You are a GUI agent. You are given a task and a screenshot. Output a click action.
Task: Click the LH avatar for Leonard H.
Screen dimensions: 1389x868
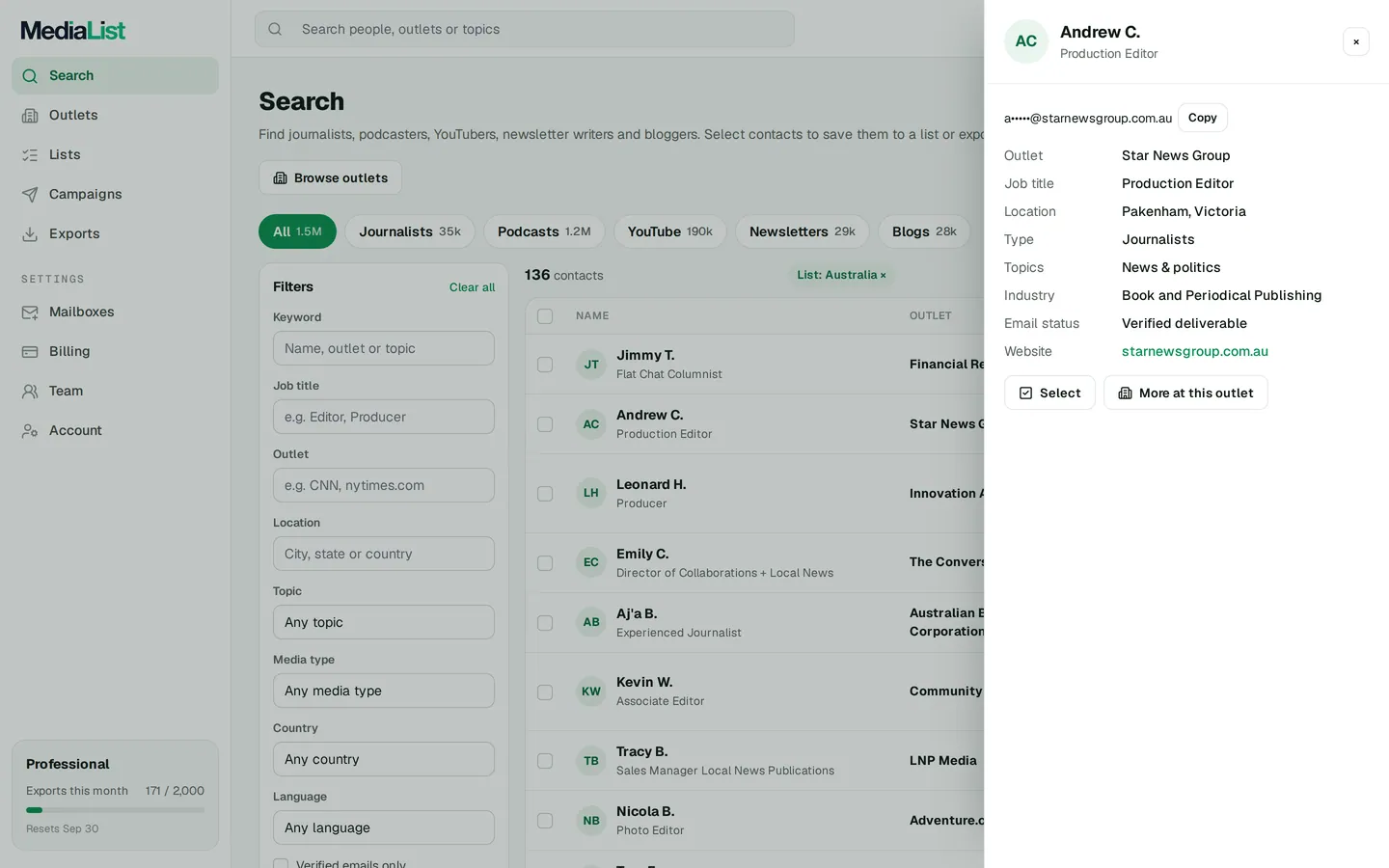click(591, 493)
